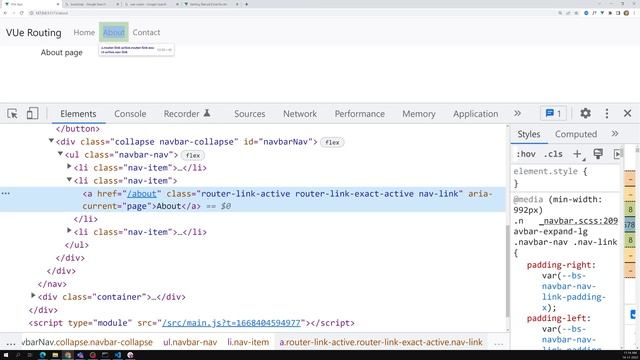
Task: Click flex badge on ul navbar-nav
Action: tap(193, 156)
